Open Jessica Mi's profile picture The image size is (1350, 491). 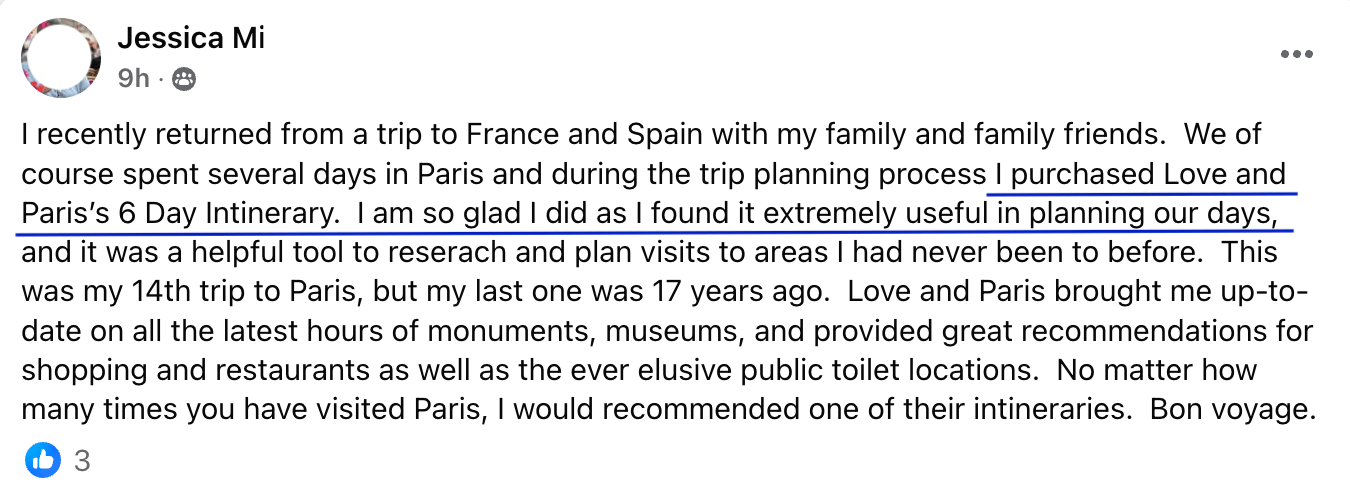[61, 57]
